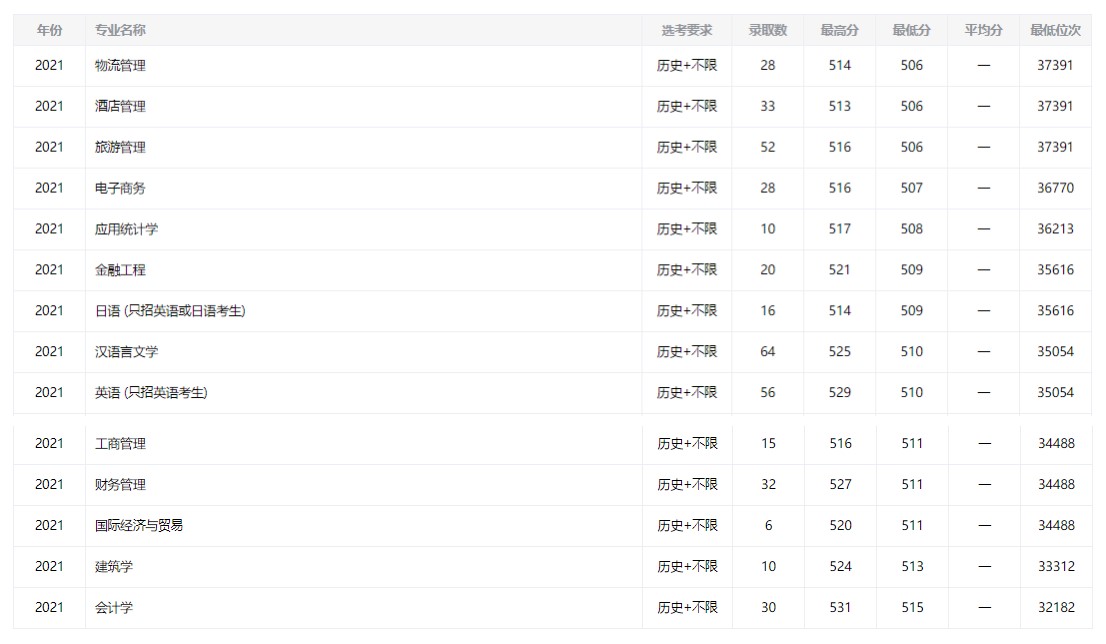Select the 国际经济与贸易 major name
Viewport: 1106px width, 644px height.
point(139,525)
